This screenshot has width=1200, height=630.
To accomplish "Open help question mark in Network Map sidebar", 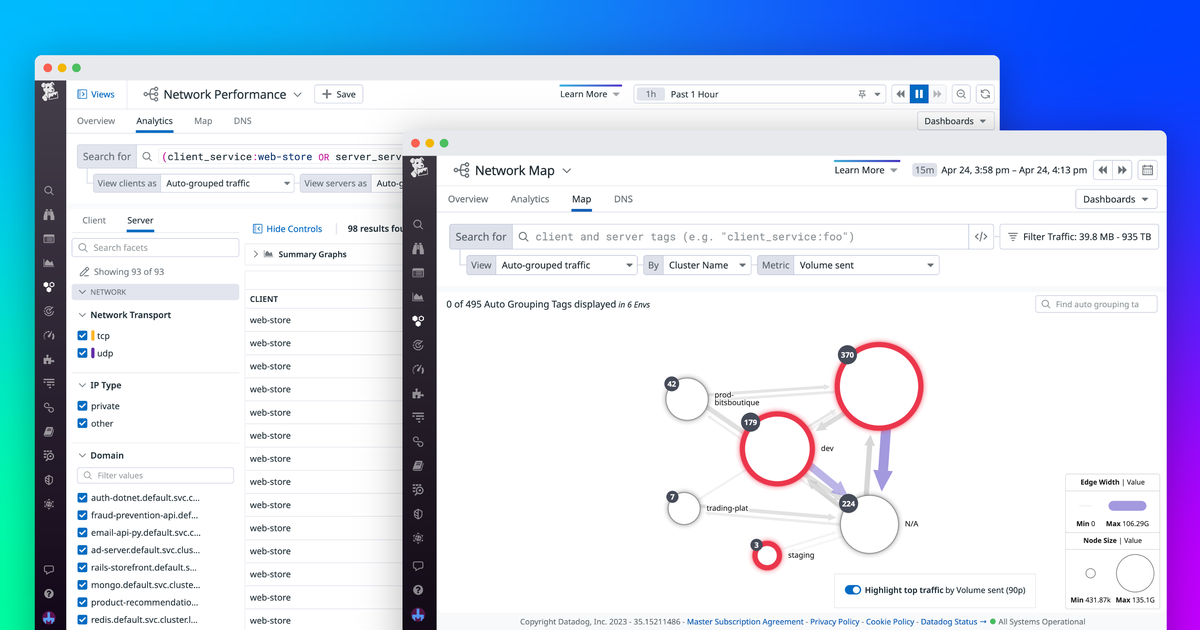I will pos(419,590).
